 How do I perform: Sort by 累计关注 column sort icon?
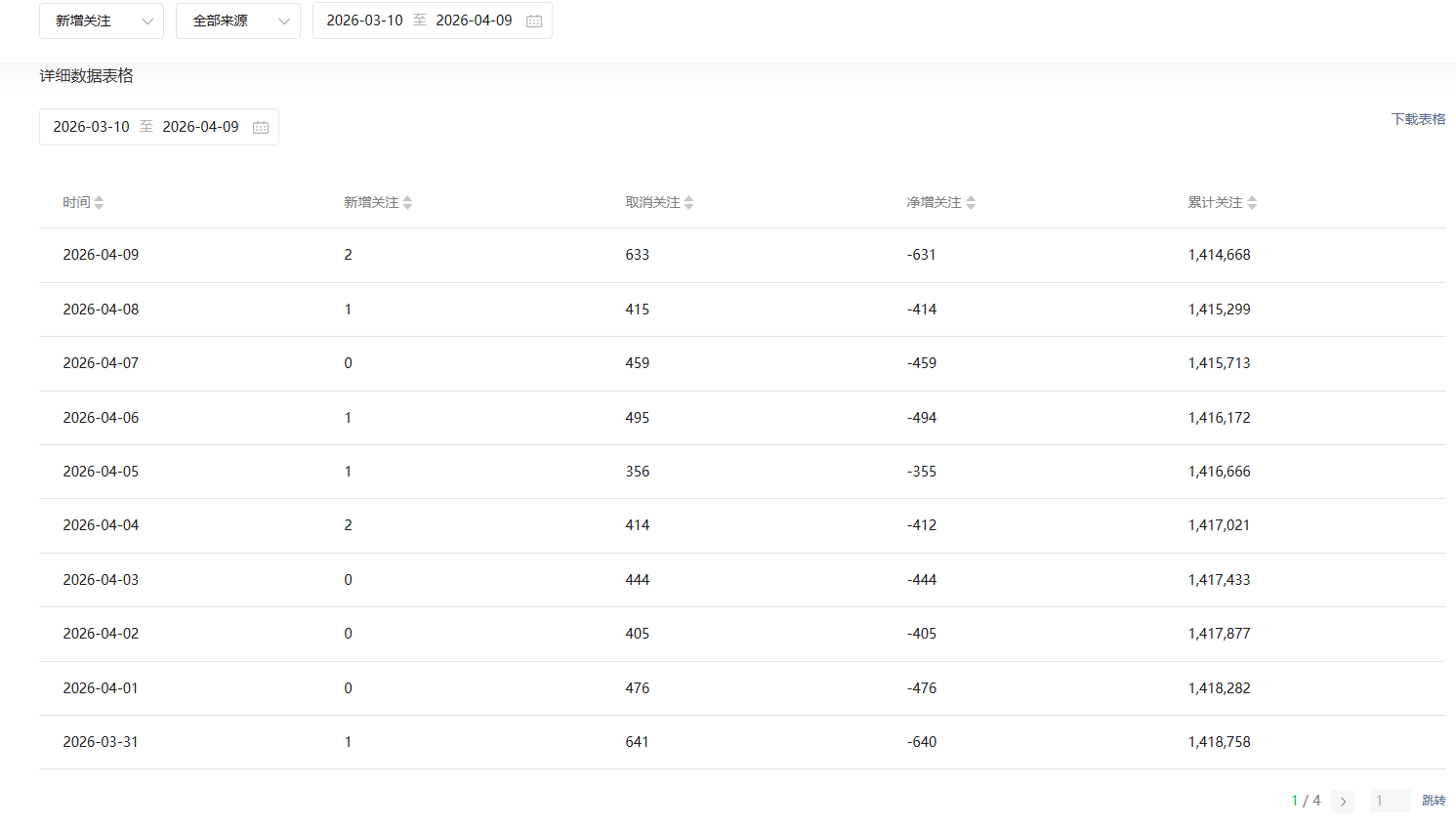1252,202
